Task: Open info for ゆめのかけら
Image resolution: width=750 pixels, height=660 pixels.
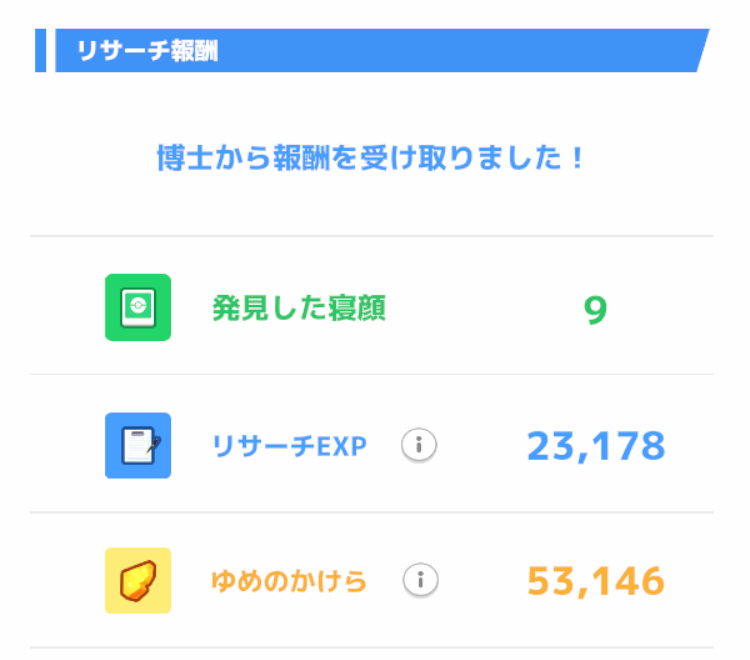Action: 421,580
